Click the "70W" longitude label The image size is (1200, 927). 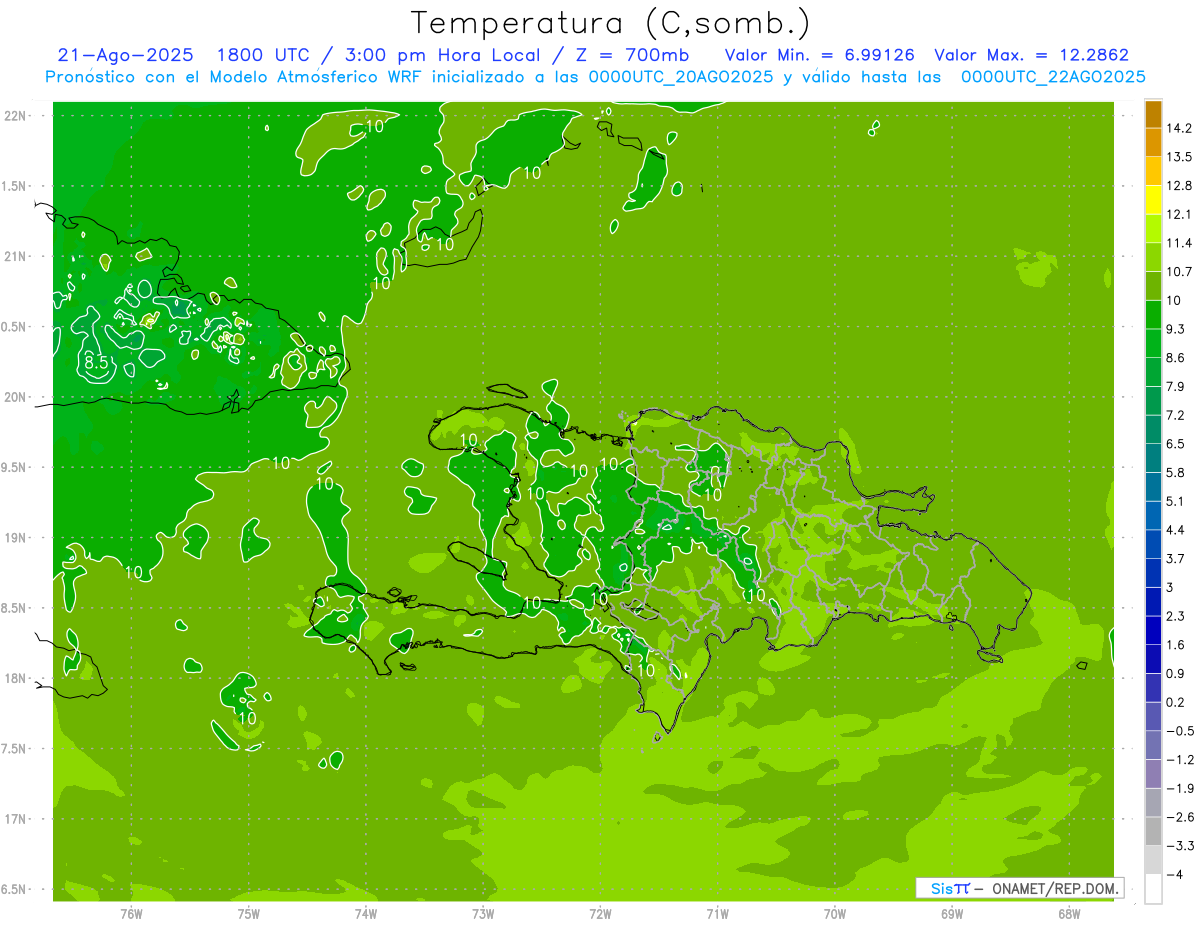835,915
